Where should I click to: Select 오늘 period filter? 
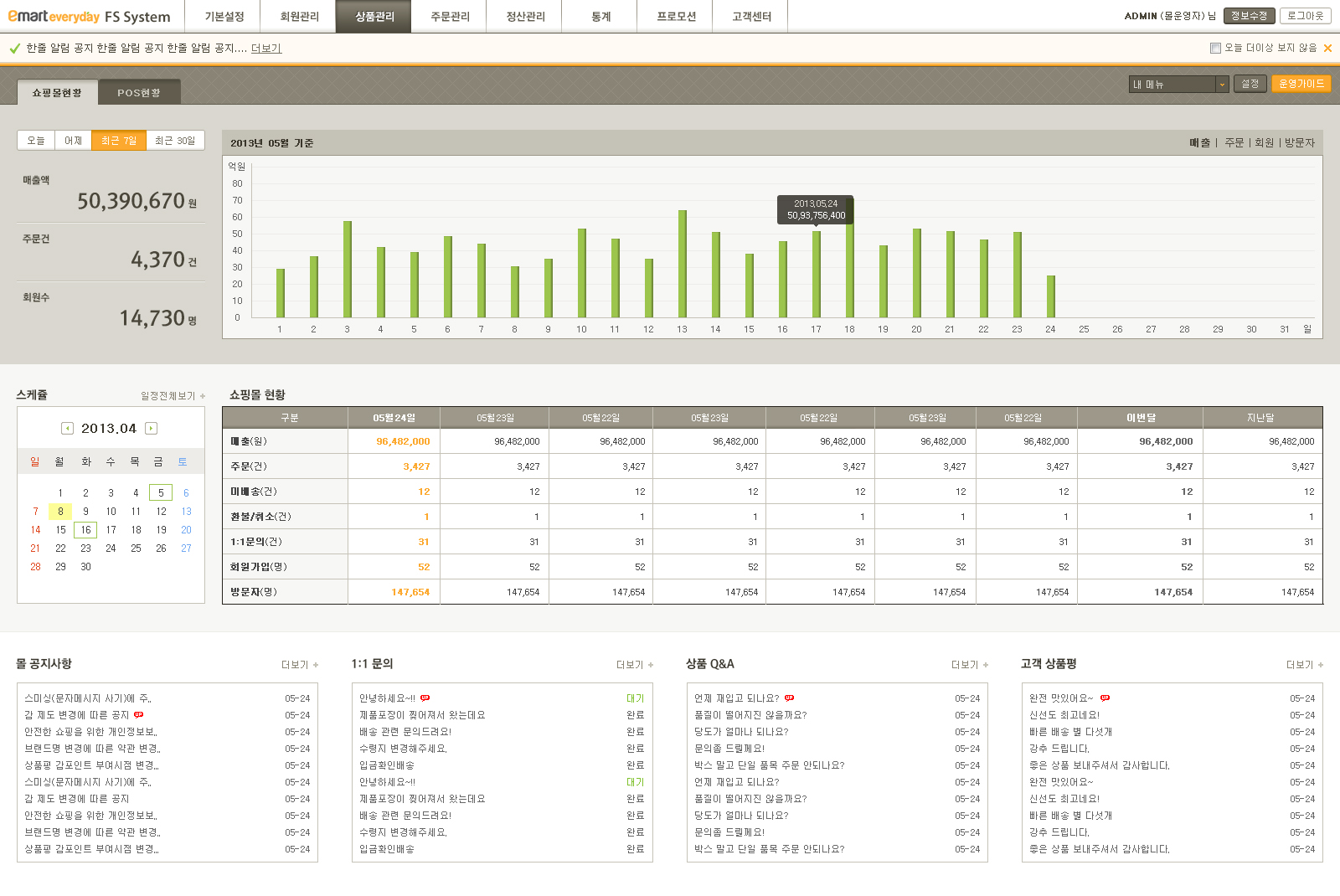pos(36,141)
